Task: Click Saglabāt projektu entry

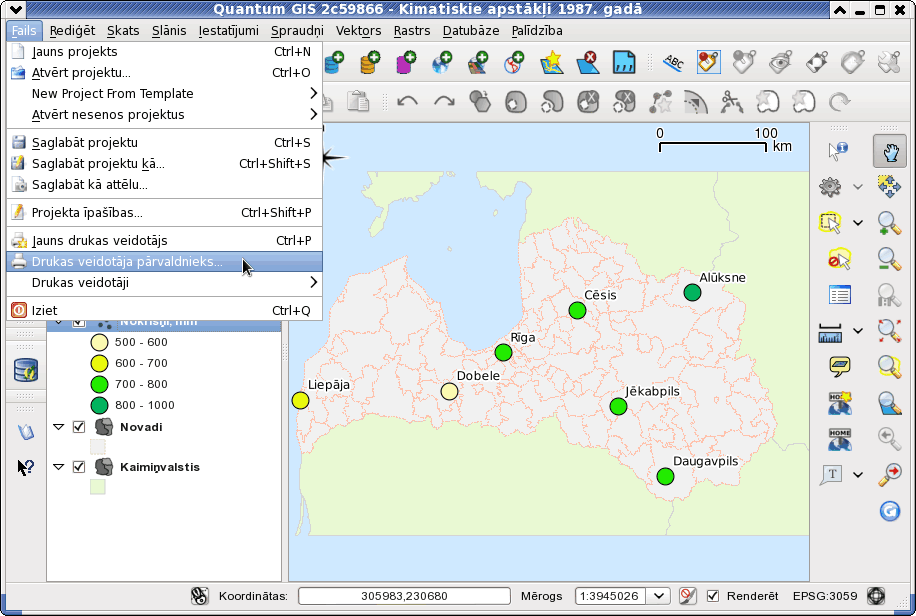Action: pyautogui.click(x=164, y=143)
